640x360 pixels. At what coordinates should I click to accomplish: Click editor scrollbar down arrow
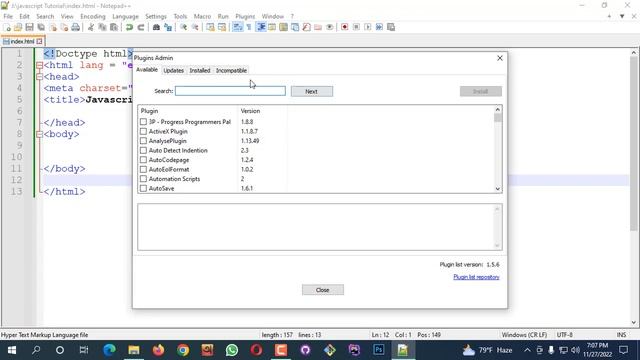[633, 322]
